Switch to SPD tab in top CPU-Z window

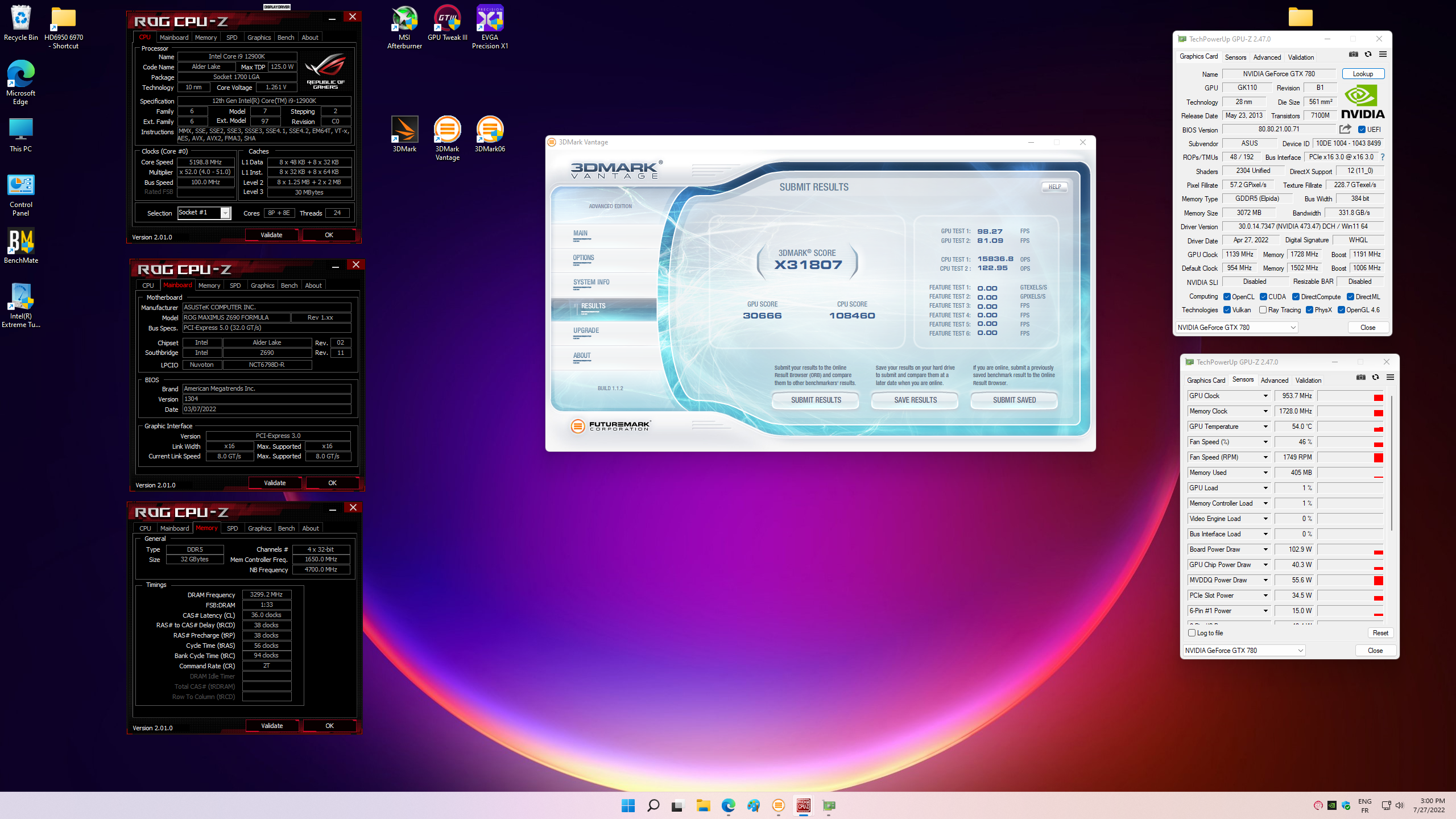[231, 38]
